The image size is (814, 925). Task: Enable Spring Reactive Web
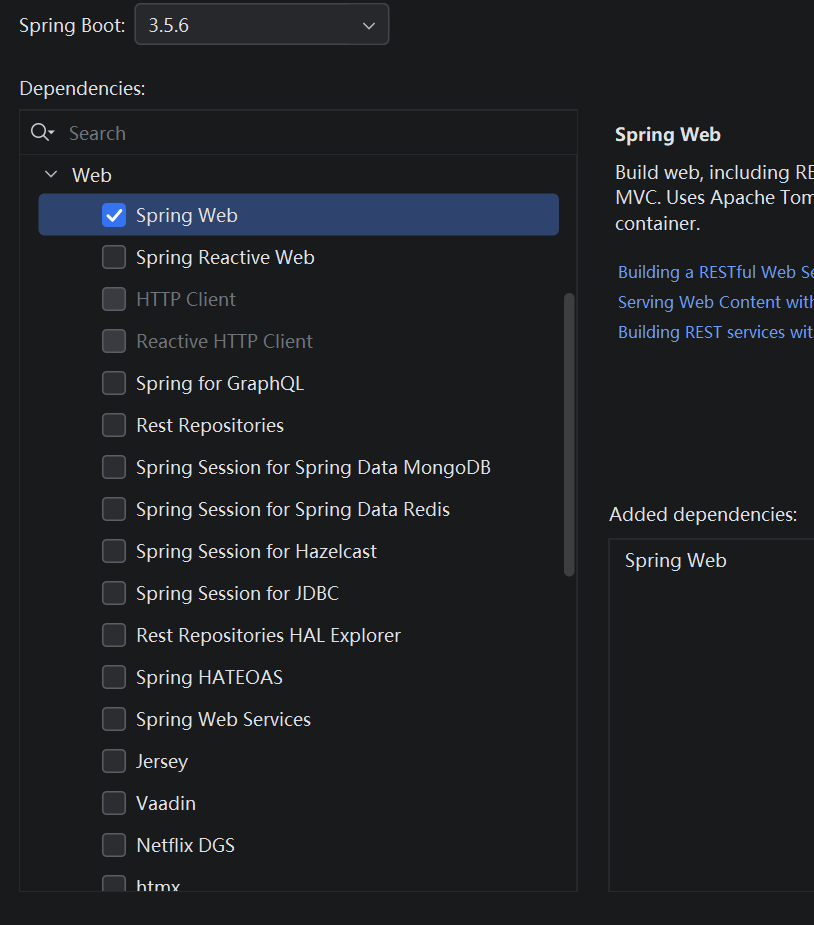(x=113, y=256)
